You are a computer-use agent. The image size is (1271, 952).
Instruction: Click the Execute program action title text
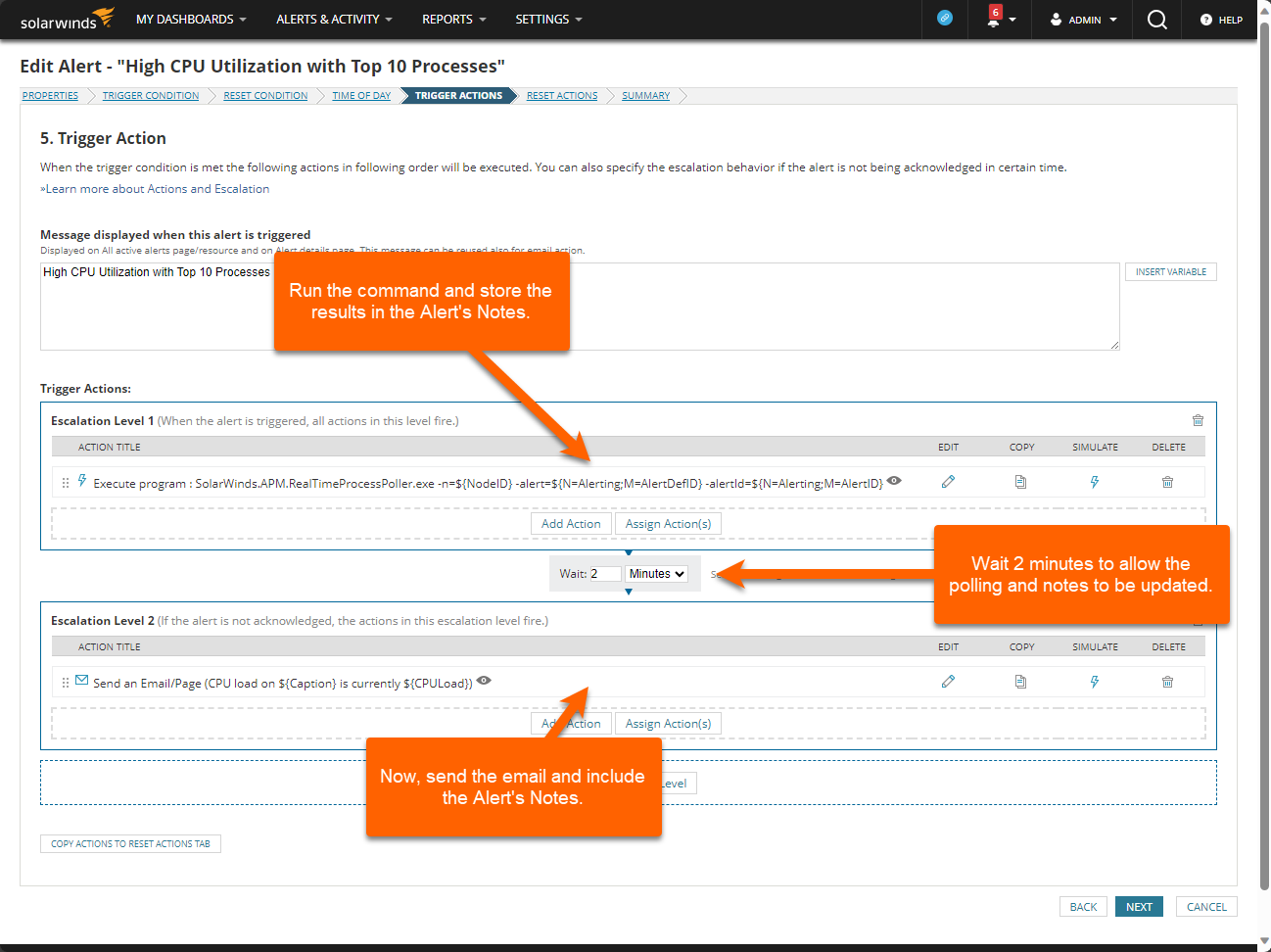pyautogui.click(x=488, y=484)
